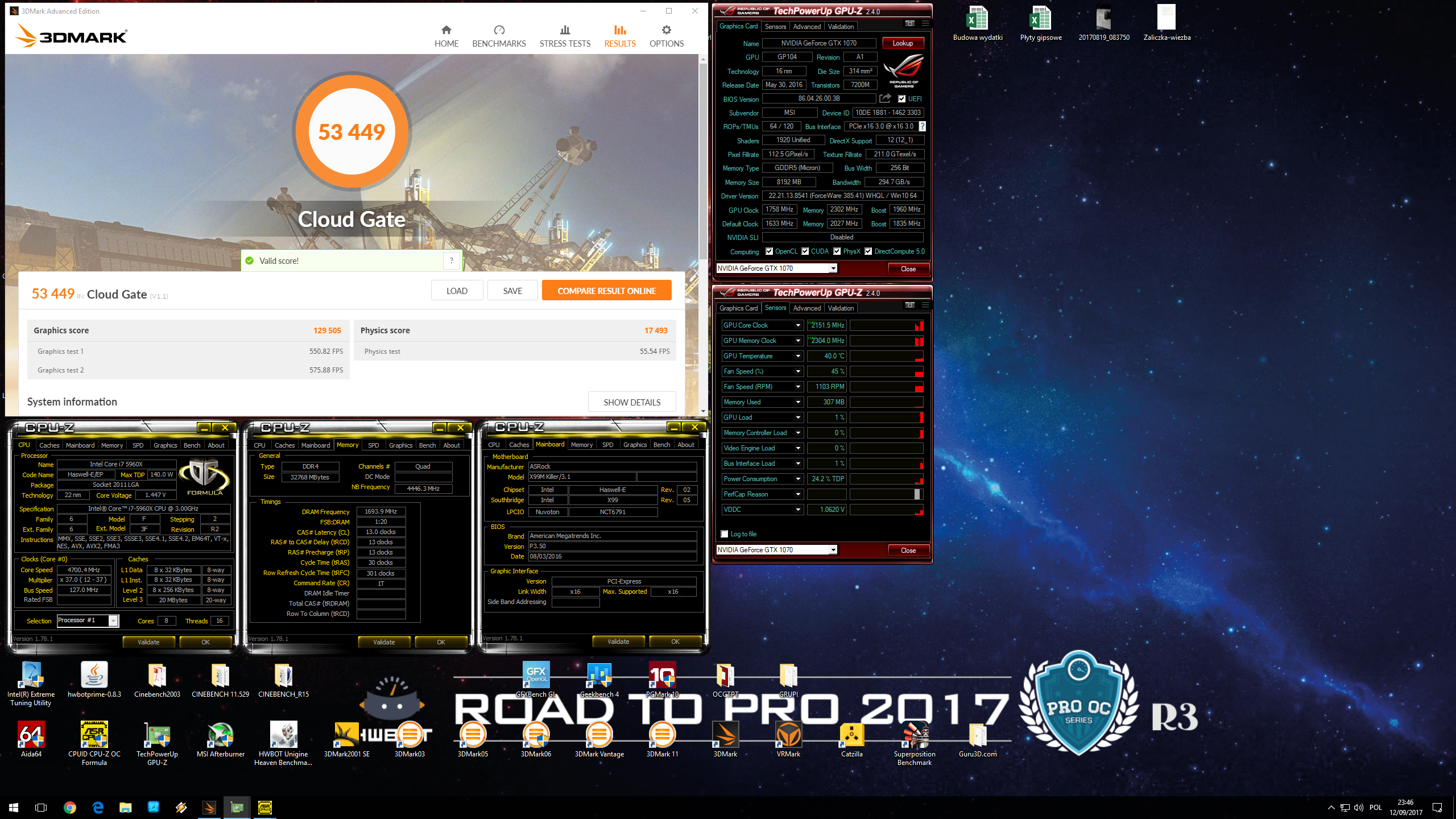Open the 3DMark HOME section
Screen dimensions: 1456x819
(x=446, y=36)
